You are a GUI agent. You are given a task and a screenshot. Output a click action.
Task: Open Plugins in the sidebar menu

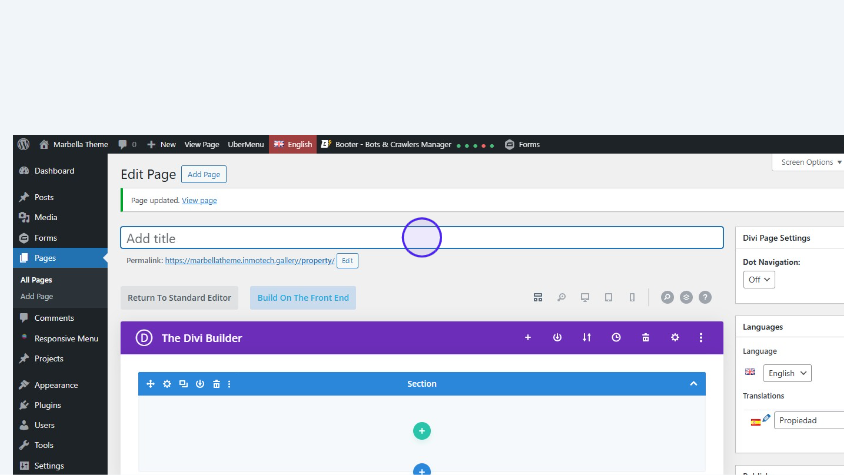(x=47, y=405)
